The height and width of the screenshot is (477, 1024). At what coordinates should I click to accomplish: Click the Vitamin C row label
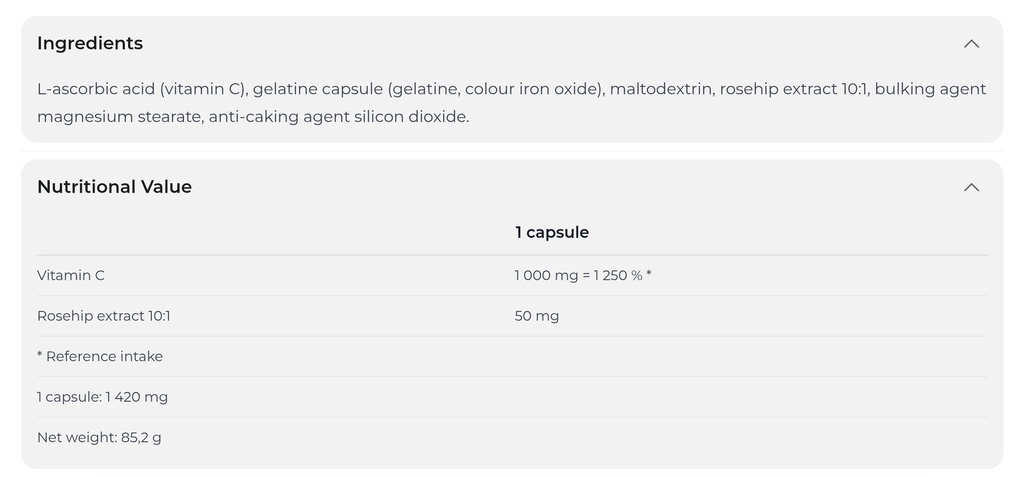tap(71, 275)
